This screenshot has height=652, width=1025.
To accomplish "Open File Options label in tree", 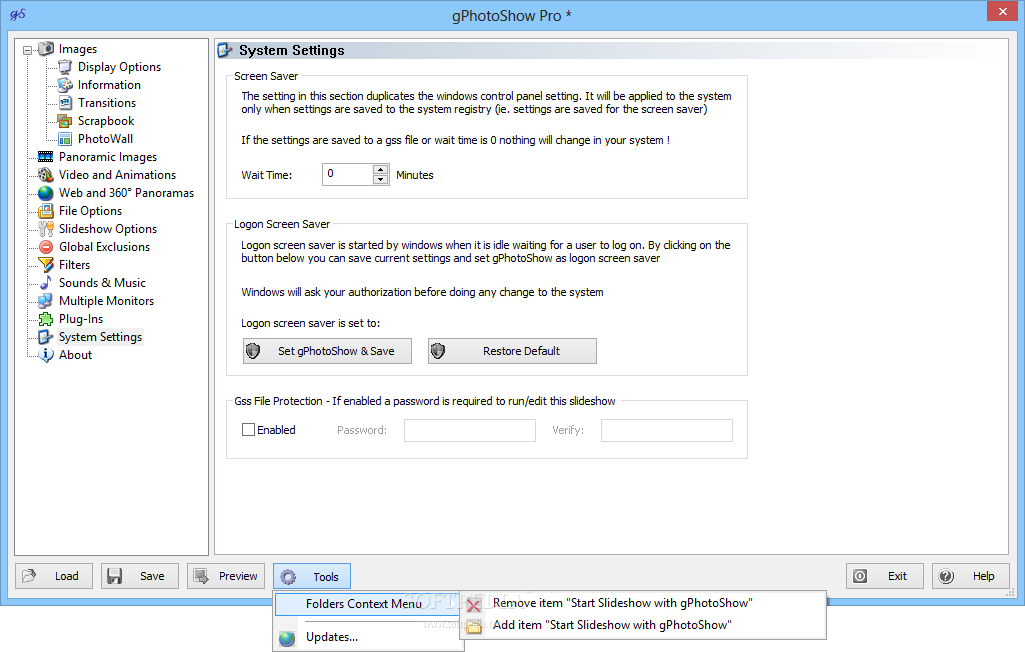I will click(x=90, y=211).
